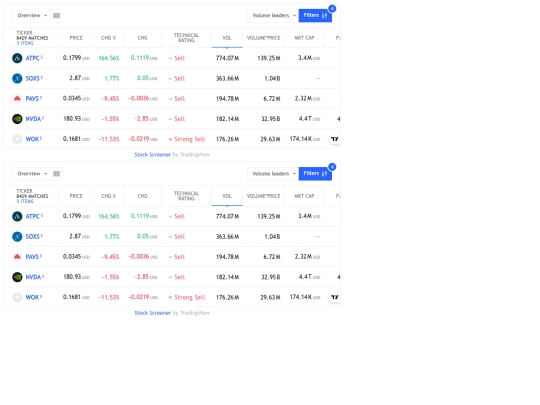Click ATPC logo icon in bottom screener
This screenshot has height=405, width=540.
[x=17, y=216]
